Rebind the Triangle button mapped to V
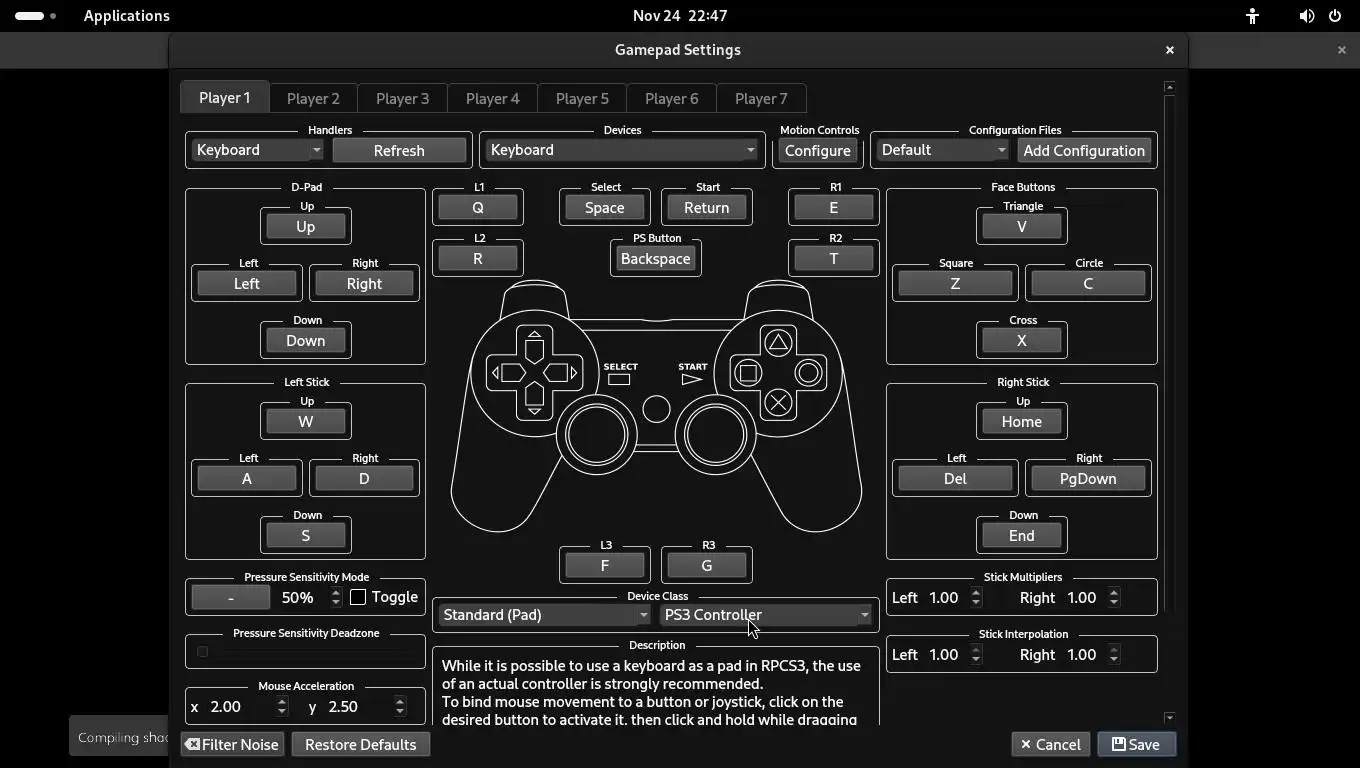The image size is (1360, 768). pyautogui.click(x=1021, y=227)
